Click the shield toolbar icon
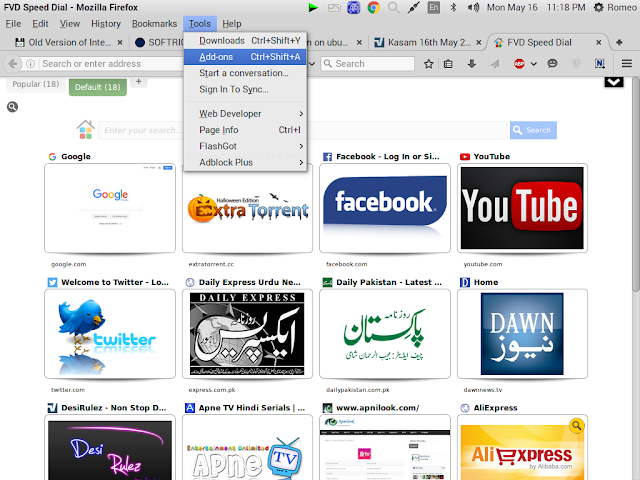 click(x=576, y=64)
